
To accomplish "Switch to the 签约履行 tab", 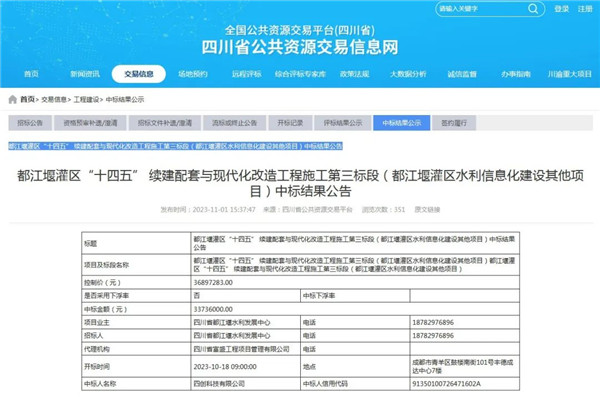I will pos(454,123).
